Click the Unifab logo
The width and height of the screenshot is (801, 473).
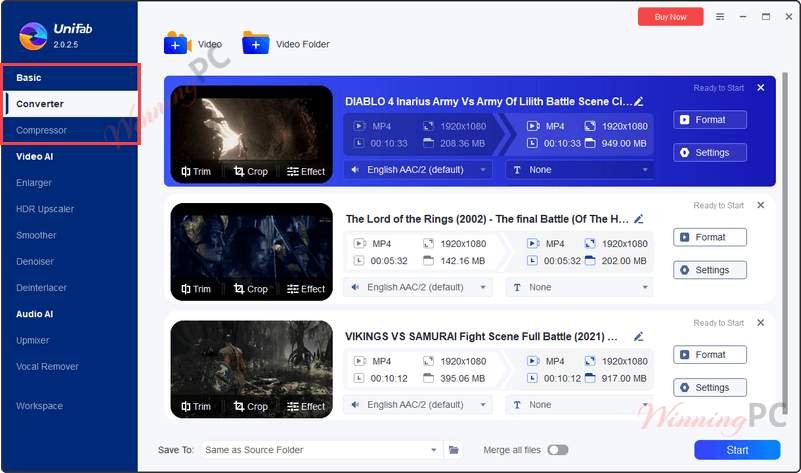click(x=33, y=36)
